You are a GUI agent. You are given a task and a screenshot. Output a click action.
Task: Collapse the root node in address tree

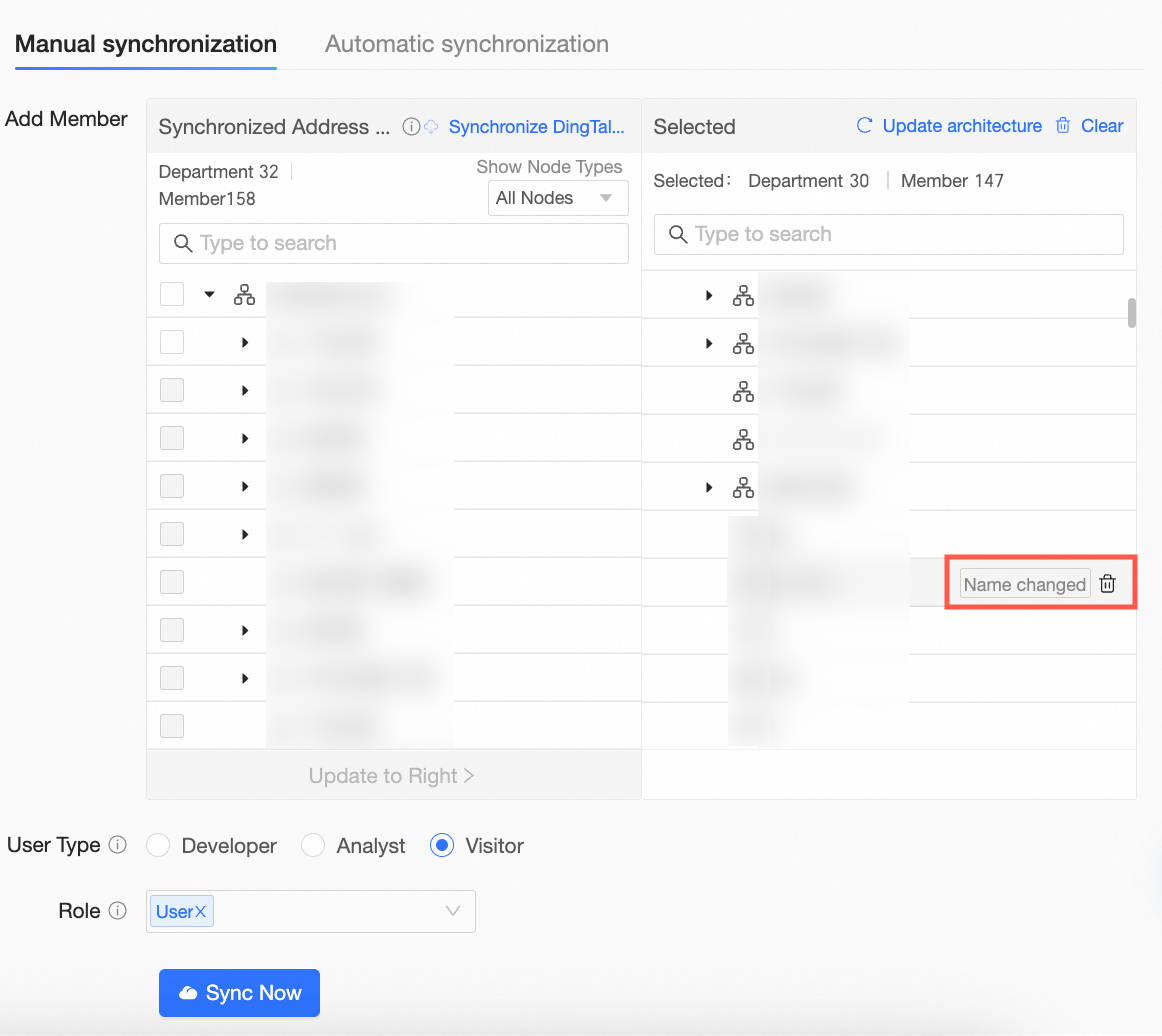pos(209,294)
